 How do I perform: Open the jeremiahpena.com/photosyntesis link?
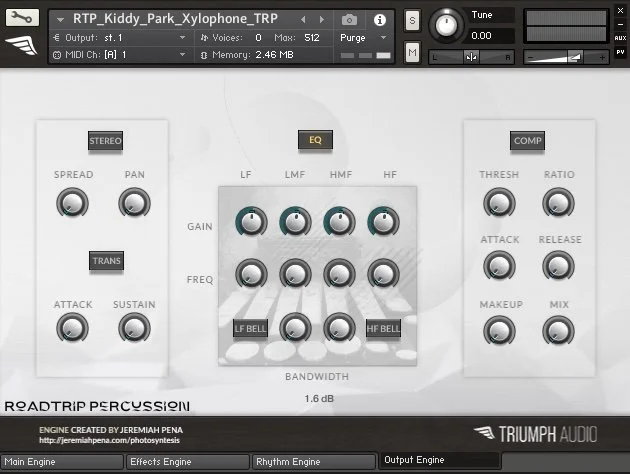[109, 440]
